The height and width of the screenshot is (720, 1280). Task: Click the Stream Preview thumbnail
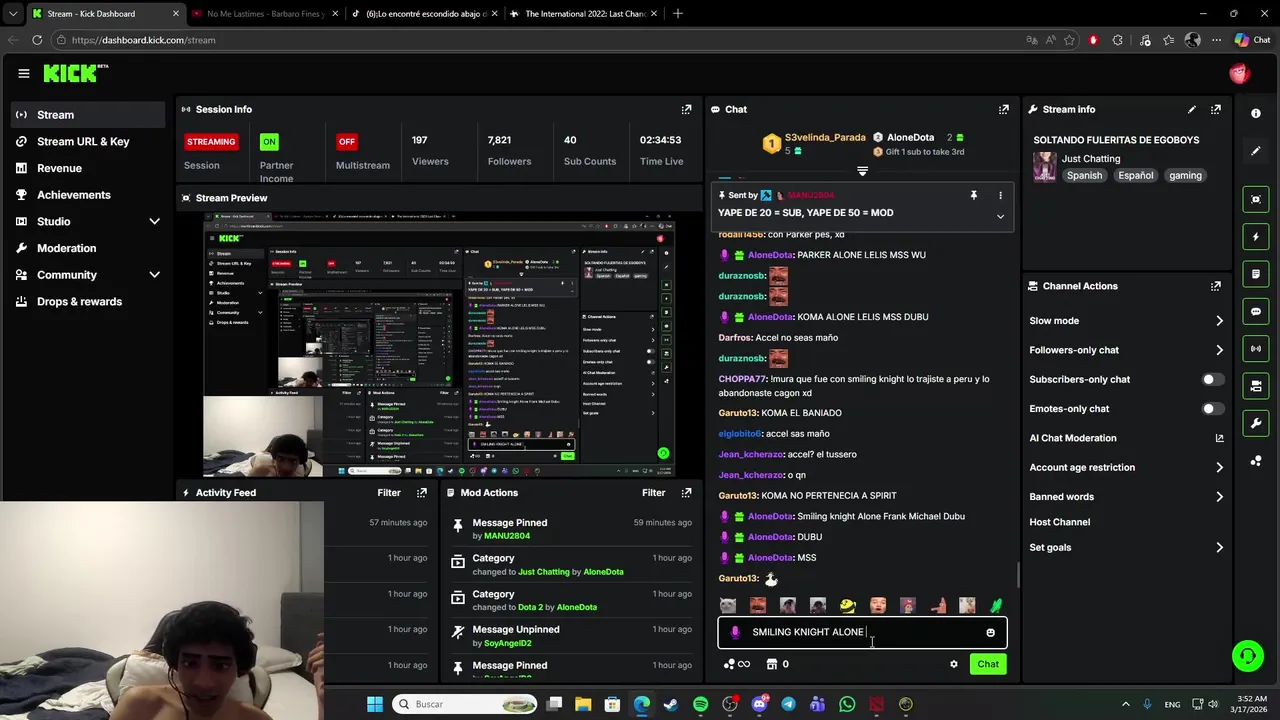(x=439, y=344)
